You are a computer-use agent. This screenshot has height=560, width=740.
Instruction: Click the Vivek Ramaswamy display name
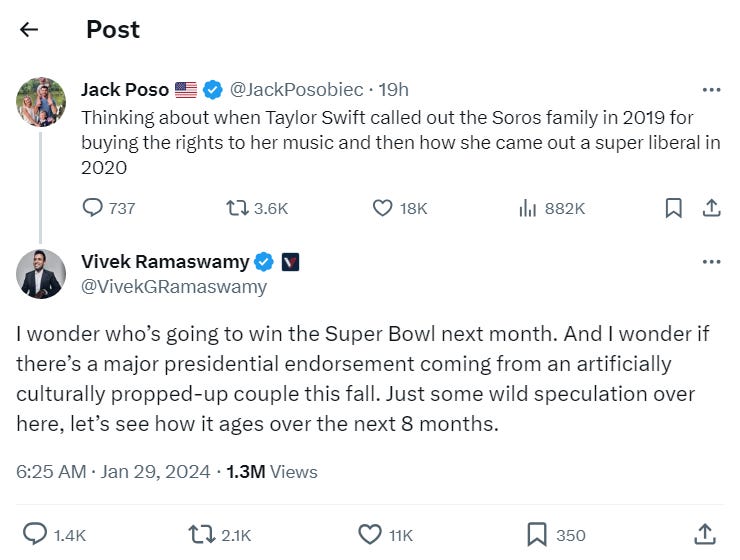point(164,262)
